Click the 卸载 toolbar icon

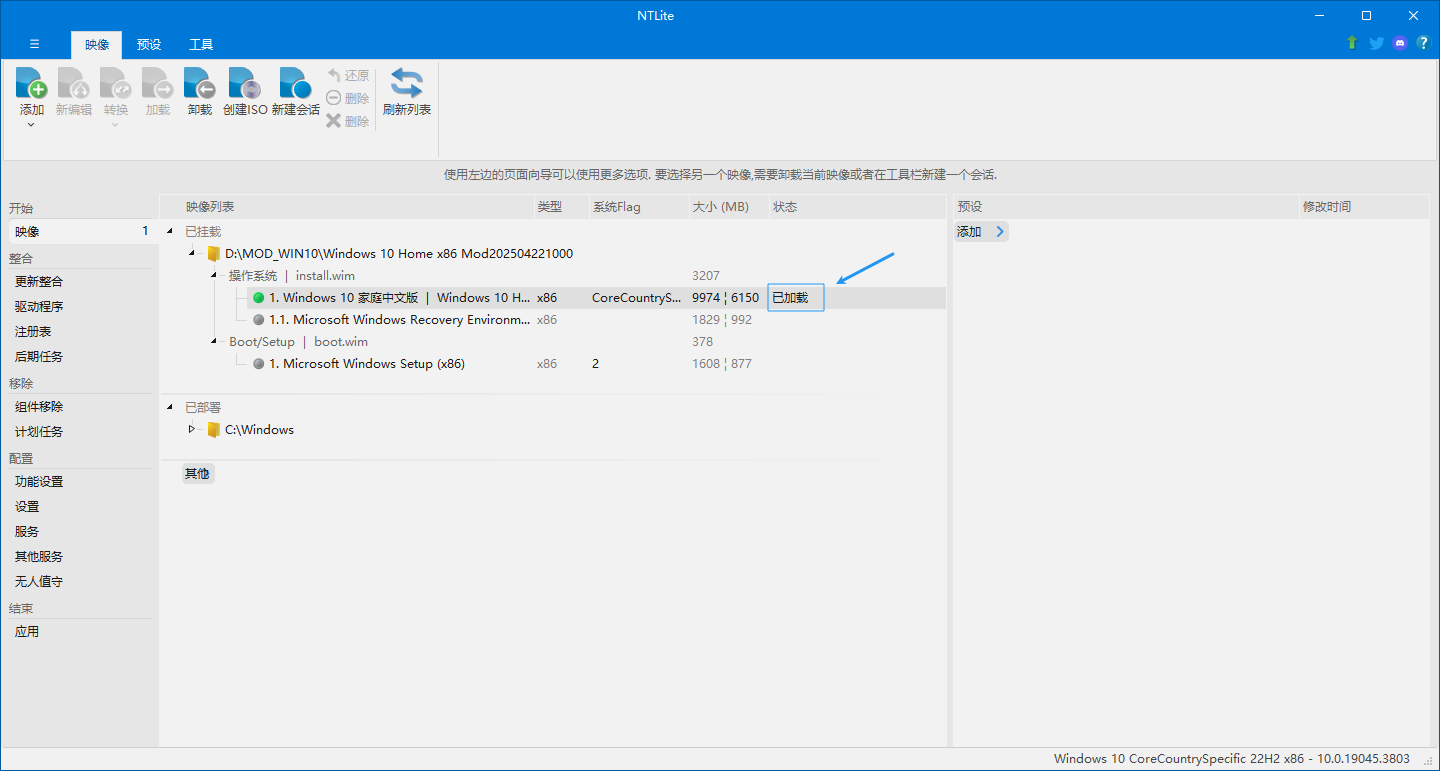coord(200,83)
